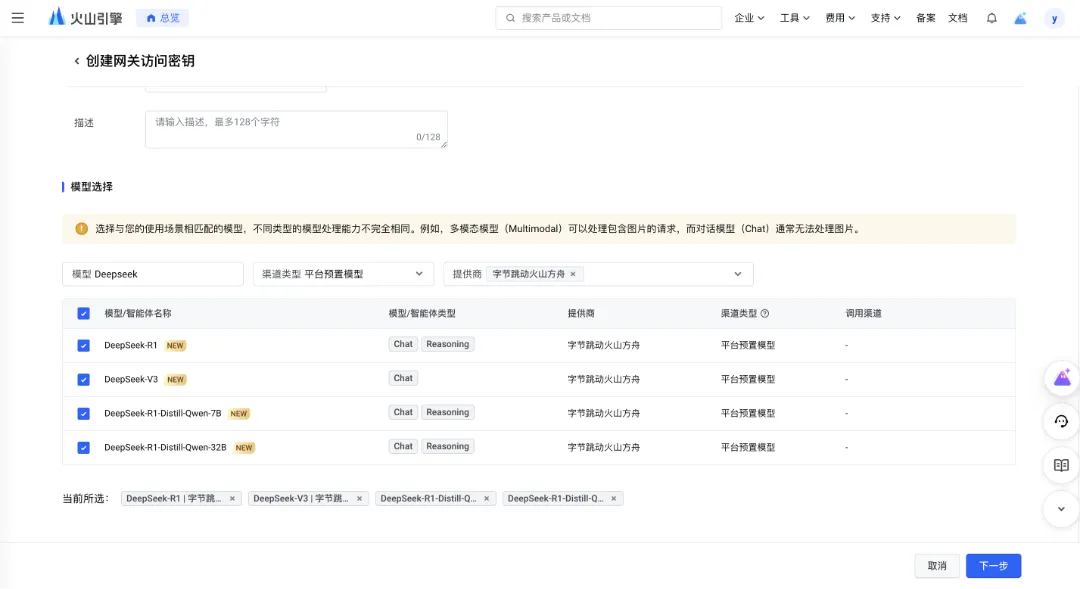The image size is (1080, 589).
Task: Click the 提供商 column header
Action: click(581, 313)
